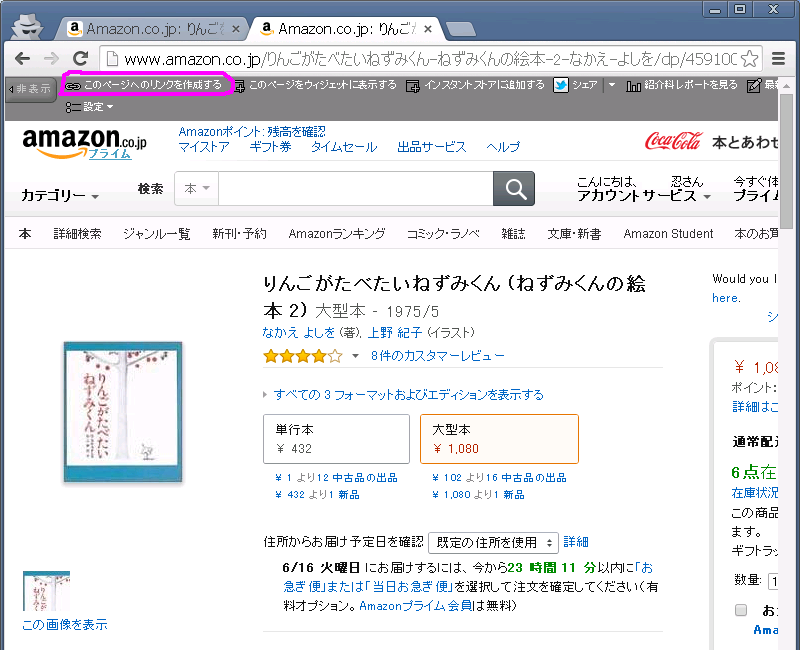Click ¥1 より12 中古品の出品 link
The height and width of the screenshot is (650, 800).
(x=336, y=478)
